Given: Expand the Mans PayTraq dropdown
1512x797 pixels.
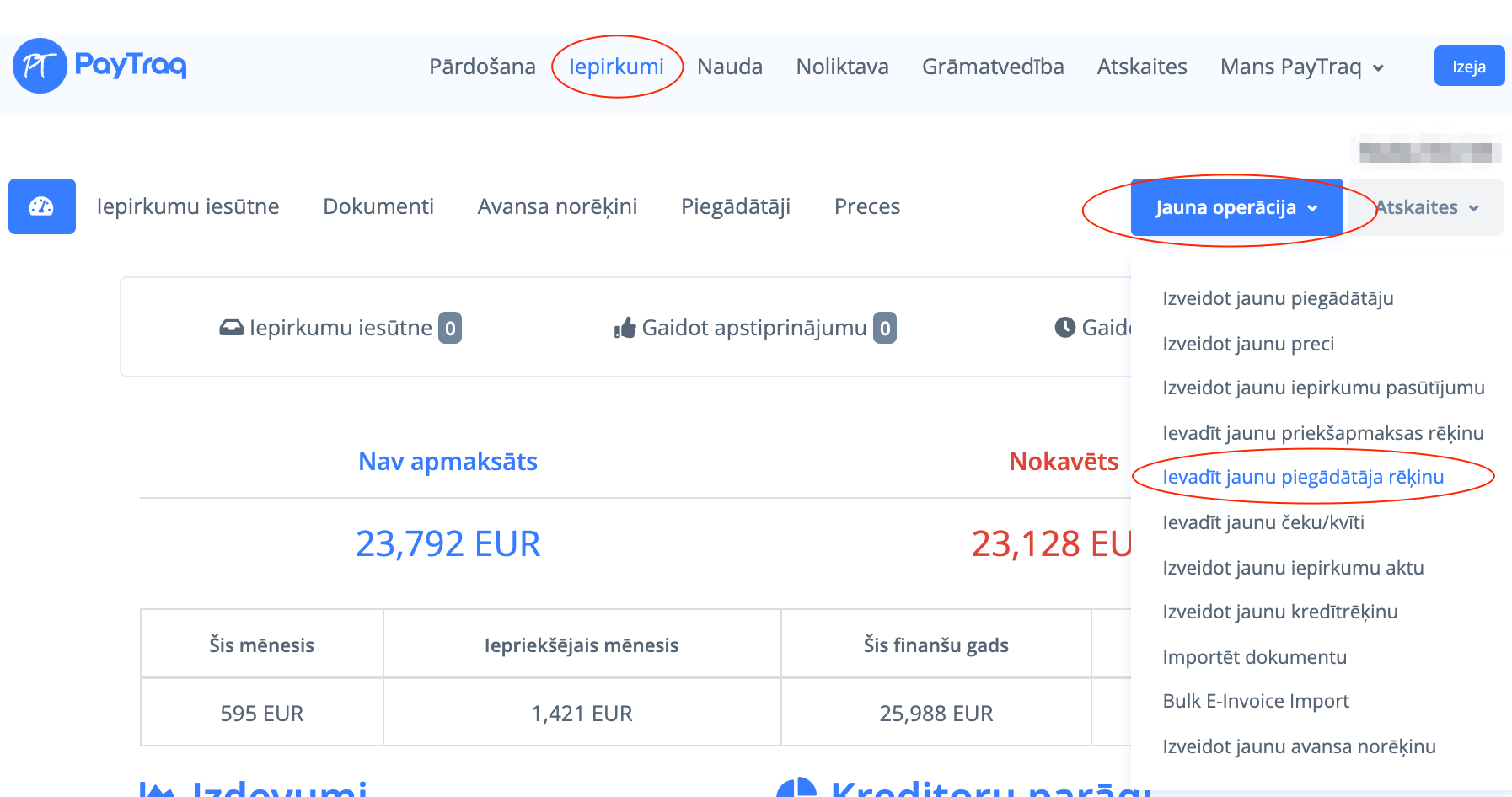Looking at the screenshot, I should point(1301,67).
